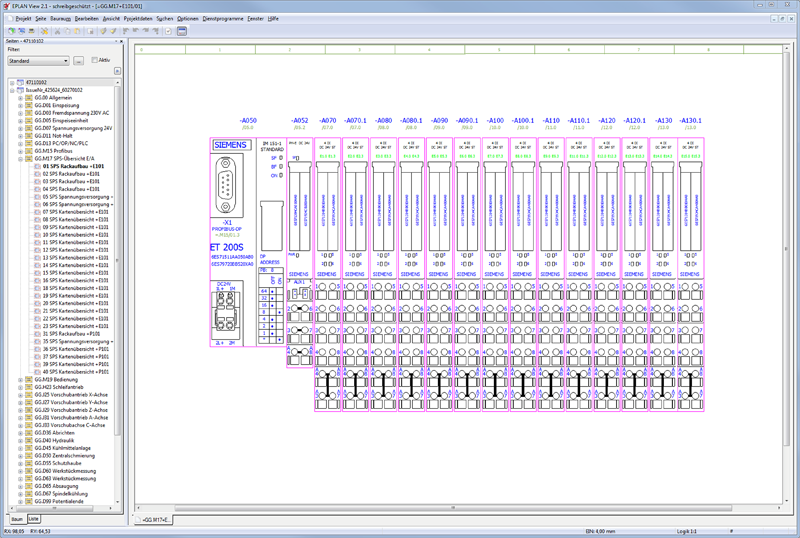Image resolution: width=800 pixels, height=538 pixels.
Task: Open the Dienstprogramme menu
Action: [223, 18]
